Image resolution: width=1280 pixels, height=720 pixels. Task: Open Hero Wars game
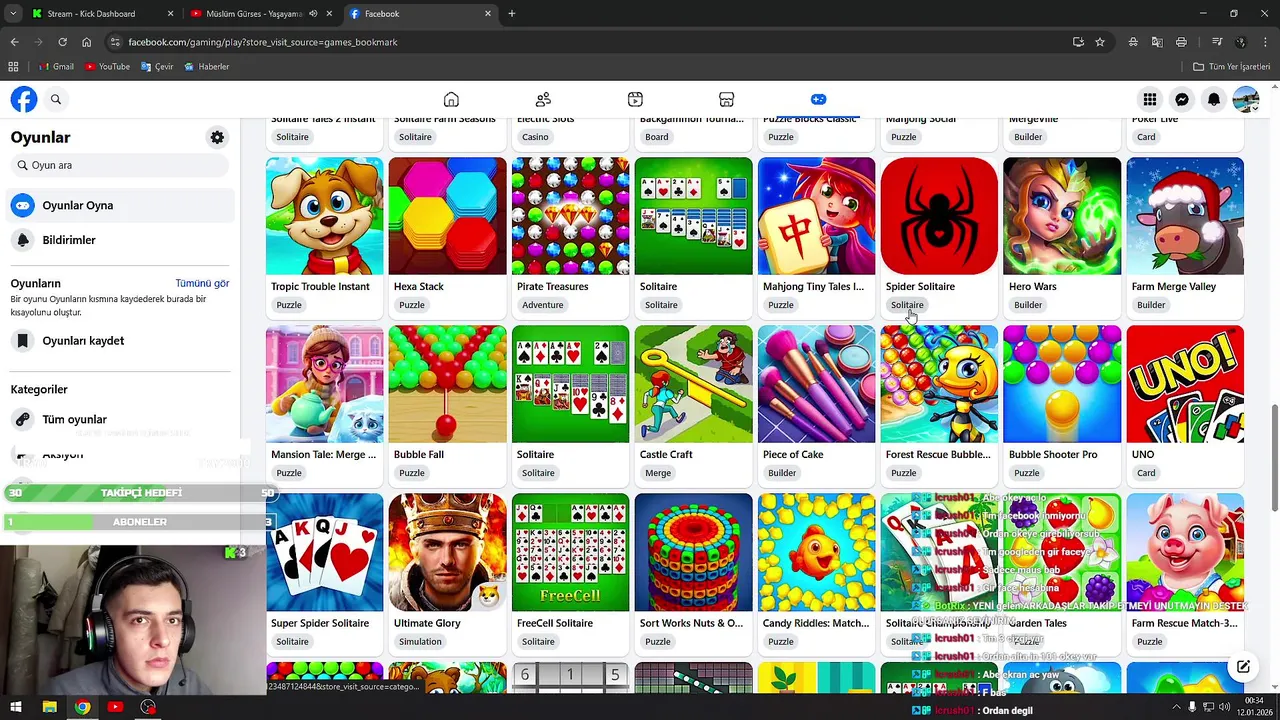coord(1062,216)
